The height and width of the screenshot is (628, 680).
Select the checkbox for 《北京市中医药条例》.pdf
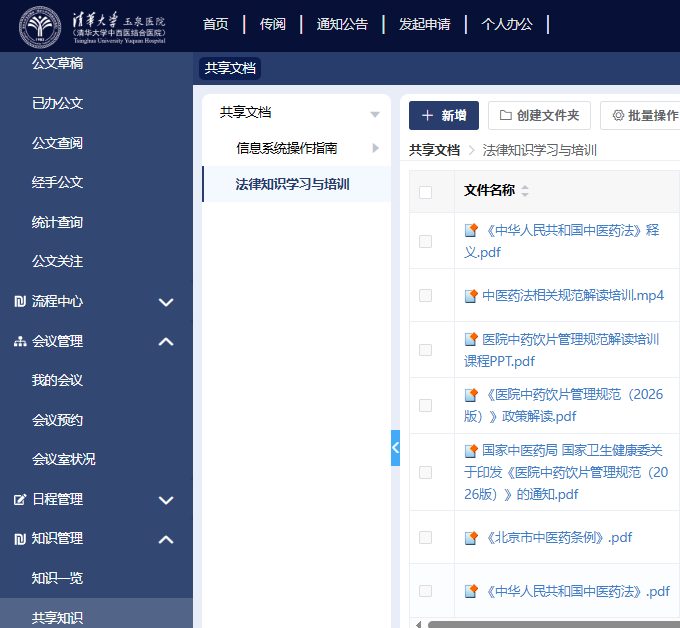(425, 538)
